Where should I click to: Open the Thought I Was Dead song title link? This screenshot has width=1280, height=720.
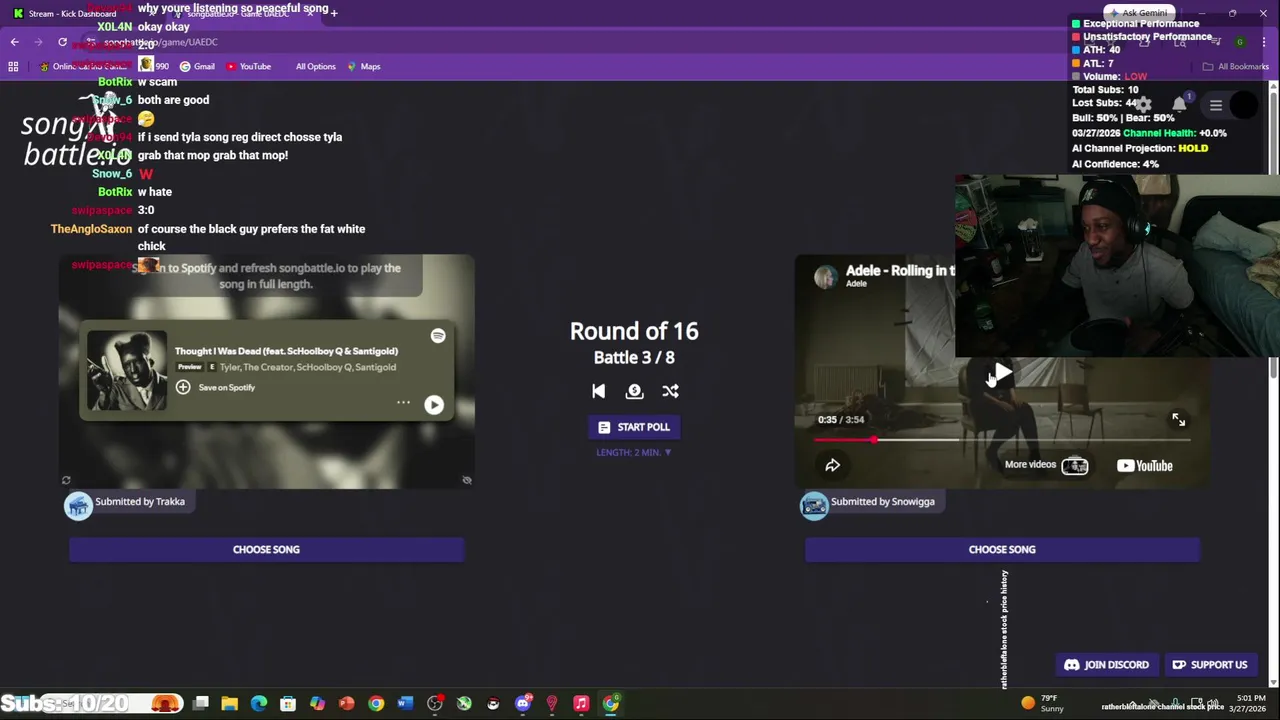pos(286,351)
